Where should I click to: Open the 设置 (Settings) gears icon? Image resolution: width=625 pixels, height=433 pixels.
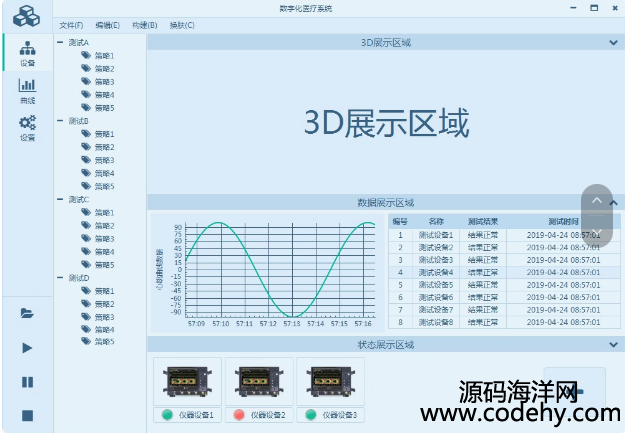point(27,128)
